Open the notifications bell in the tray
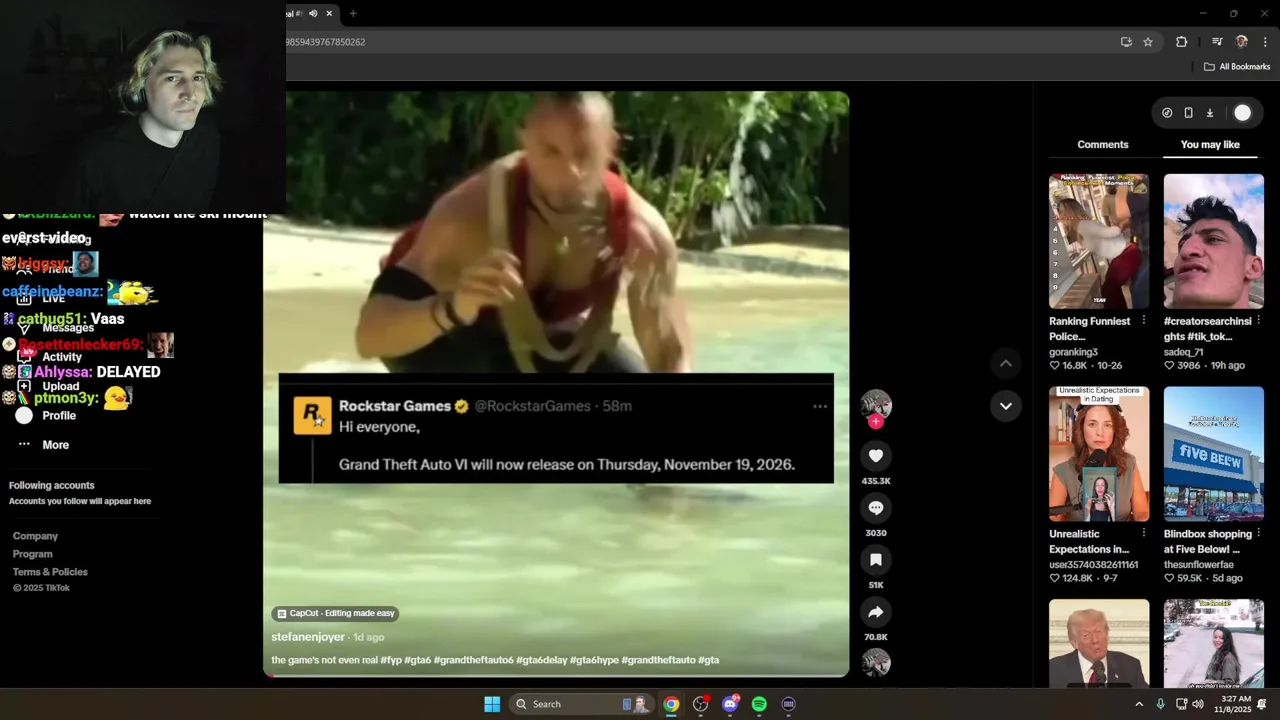1280x720 pixels. (1262, 704)
